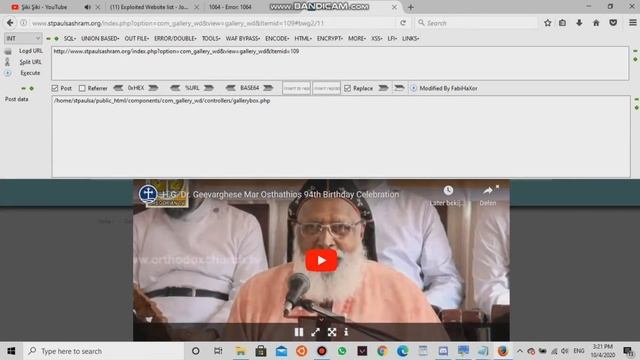Viewport: 640px width, 360px height.
Task: Expand the TOOLS menu
Action: click(211, 38)
